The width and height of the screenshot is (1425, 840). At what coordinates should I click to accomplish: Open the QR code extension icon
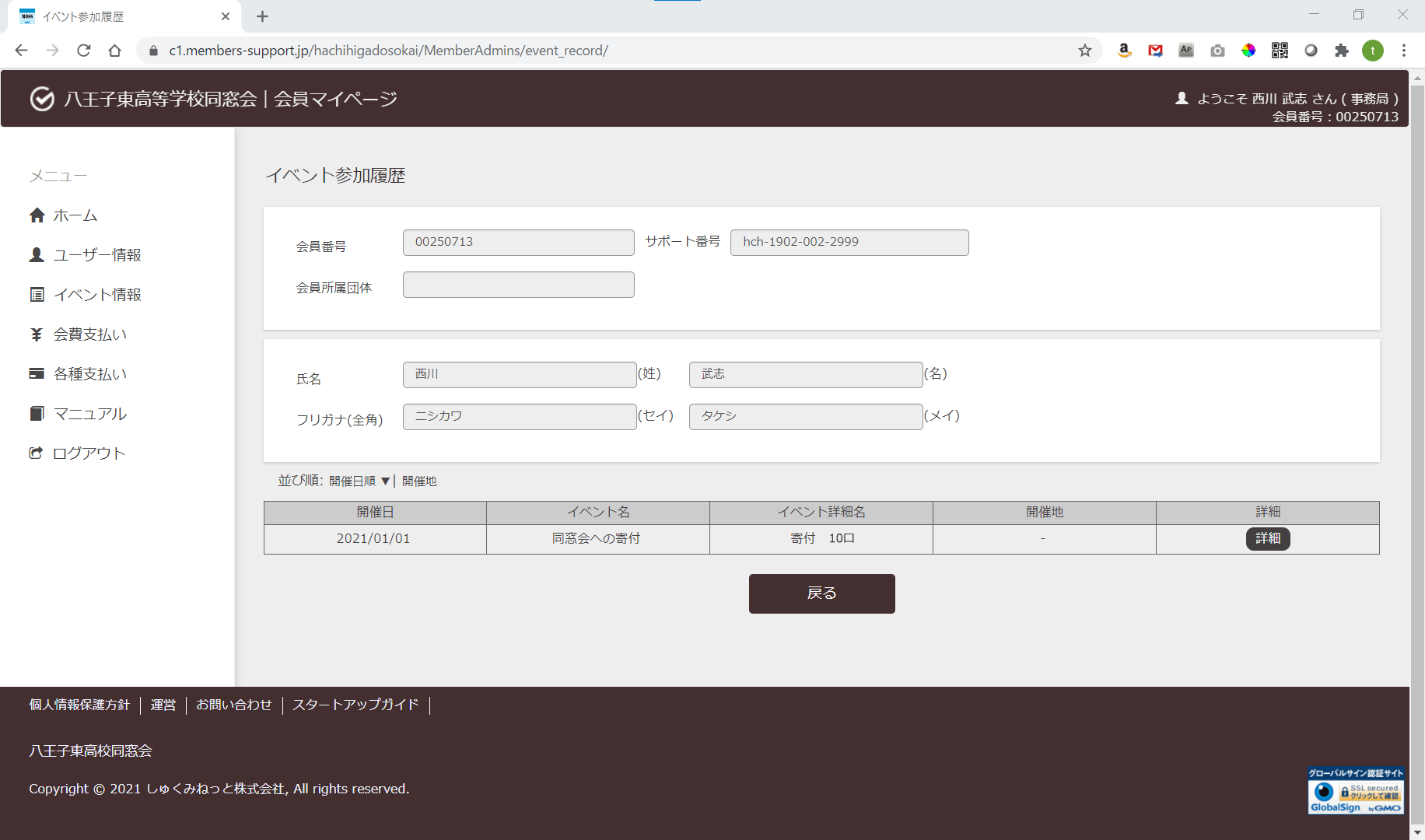(x=1280, y=51)
